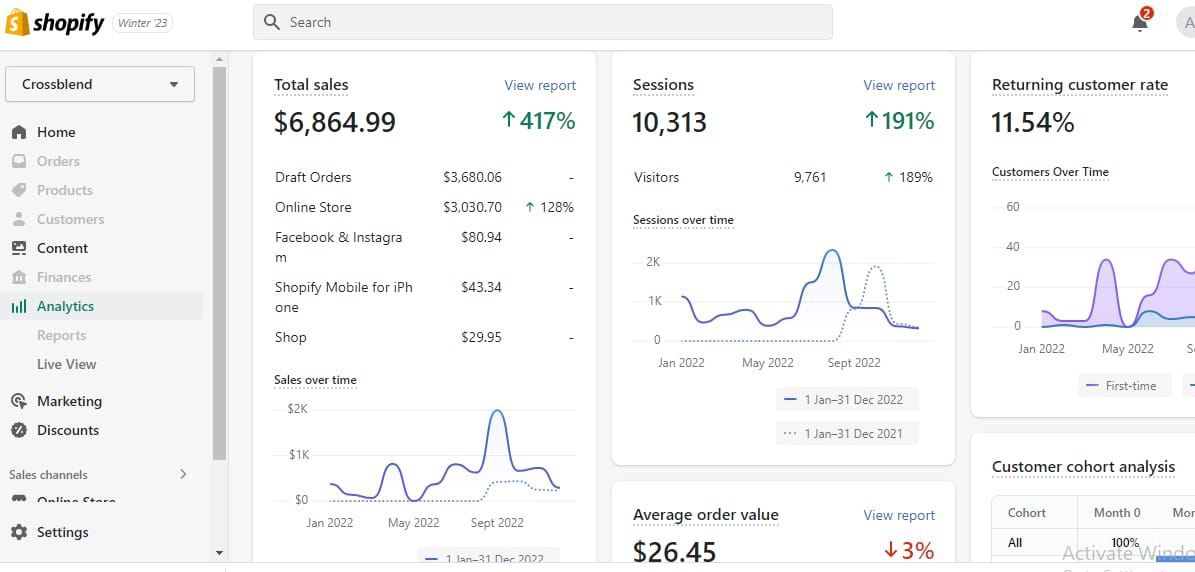Viewport: 1195px width, 572px height.
Task: View report for Sessions
Action: tap(899, 85)
